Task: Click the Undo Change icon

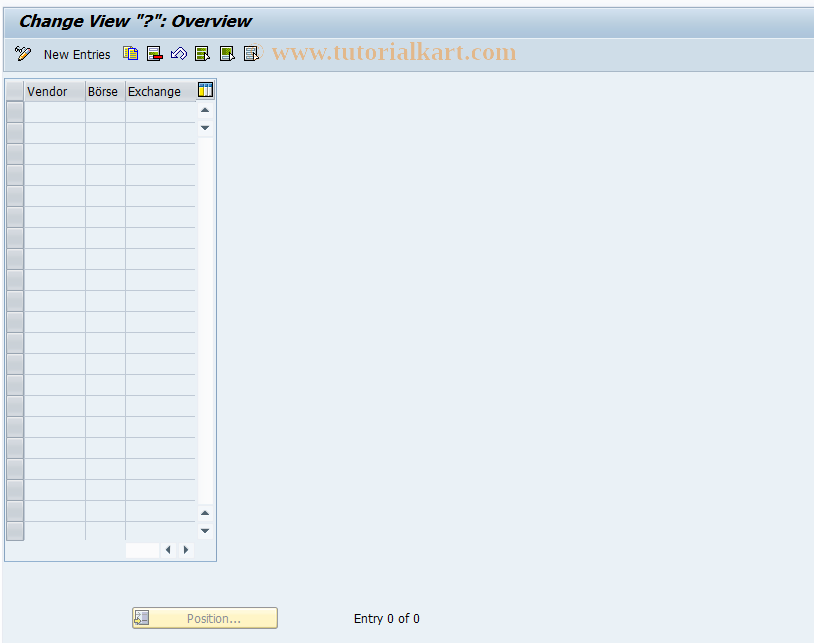Action: [x=179, y=53]
